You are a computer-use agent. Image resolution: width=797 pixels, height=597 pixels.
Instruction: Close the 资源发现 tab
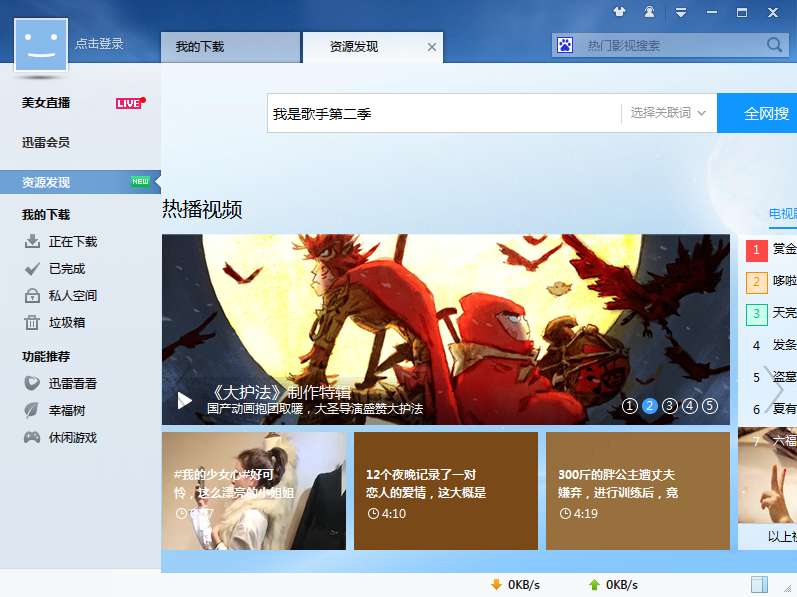tap(432, 47)
